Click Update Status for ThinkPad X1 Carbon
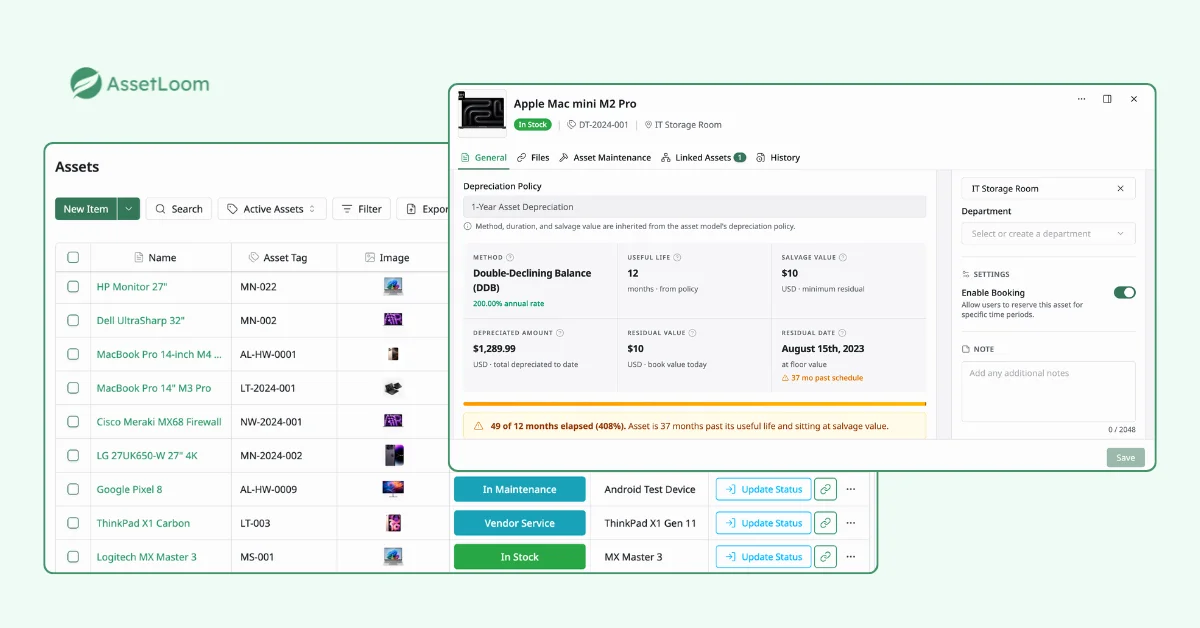The width and height of the screenshot is (1200, 628). (x=763, y=523)
